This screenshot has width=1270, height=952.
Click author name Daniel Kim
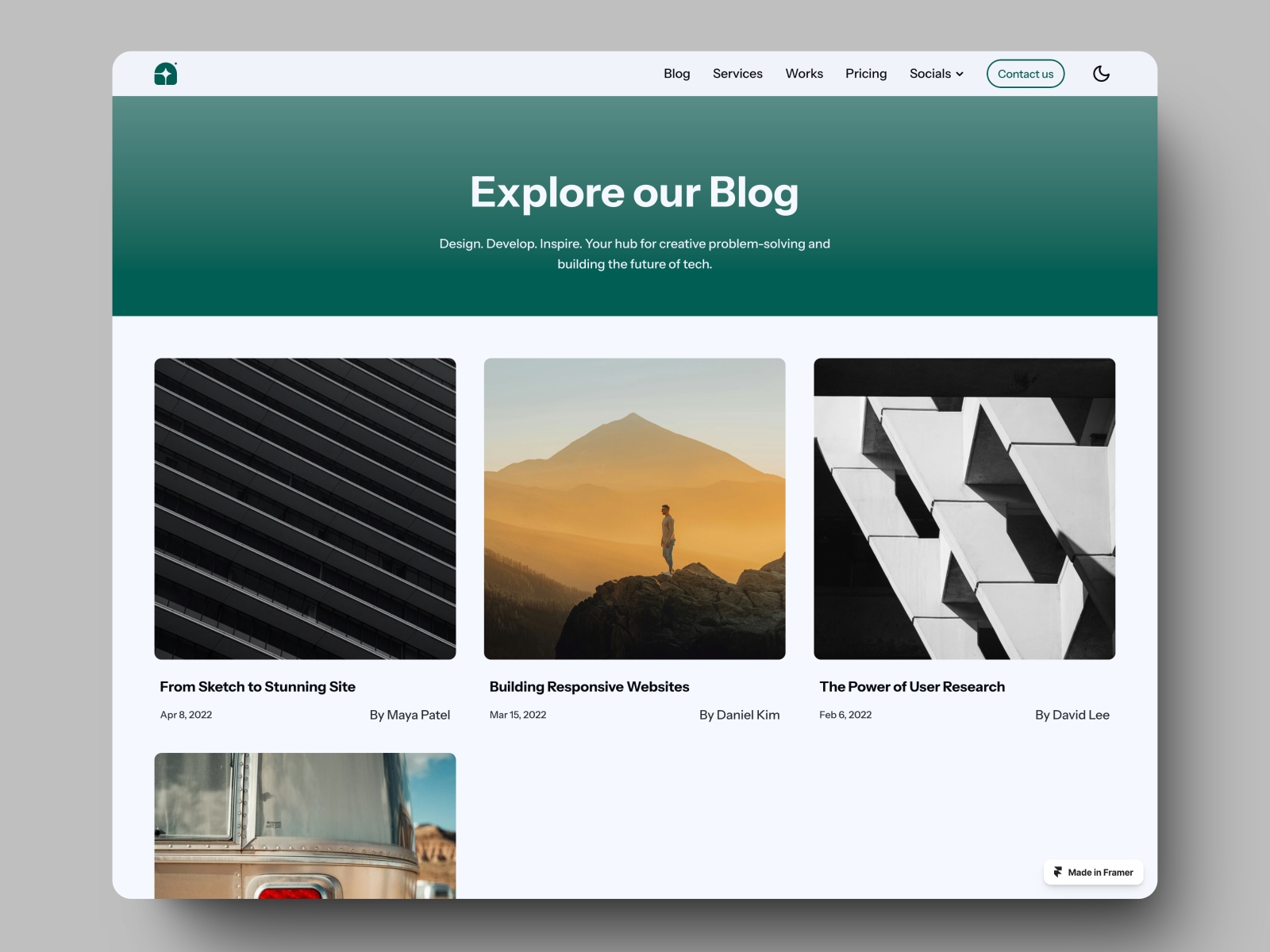740,715
